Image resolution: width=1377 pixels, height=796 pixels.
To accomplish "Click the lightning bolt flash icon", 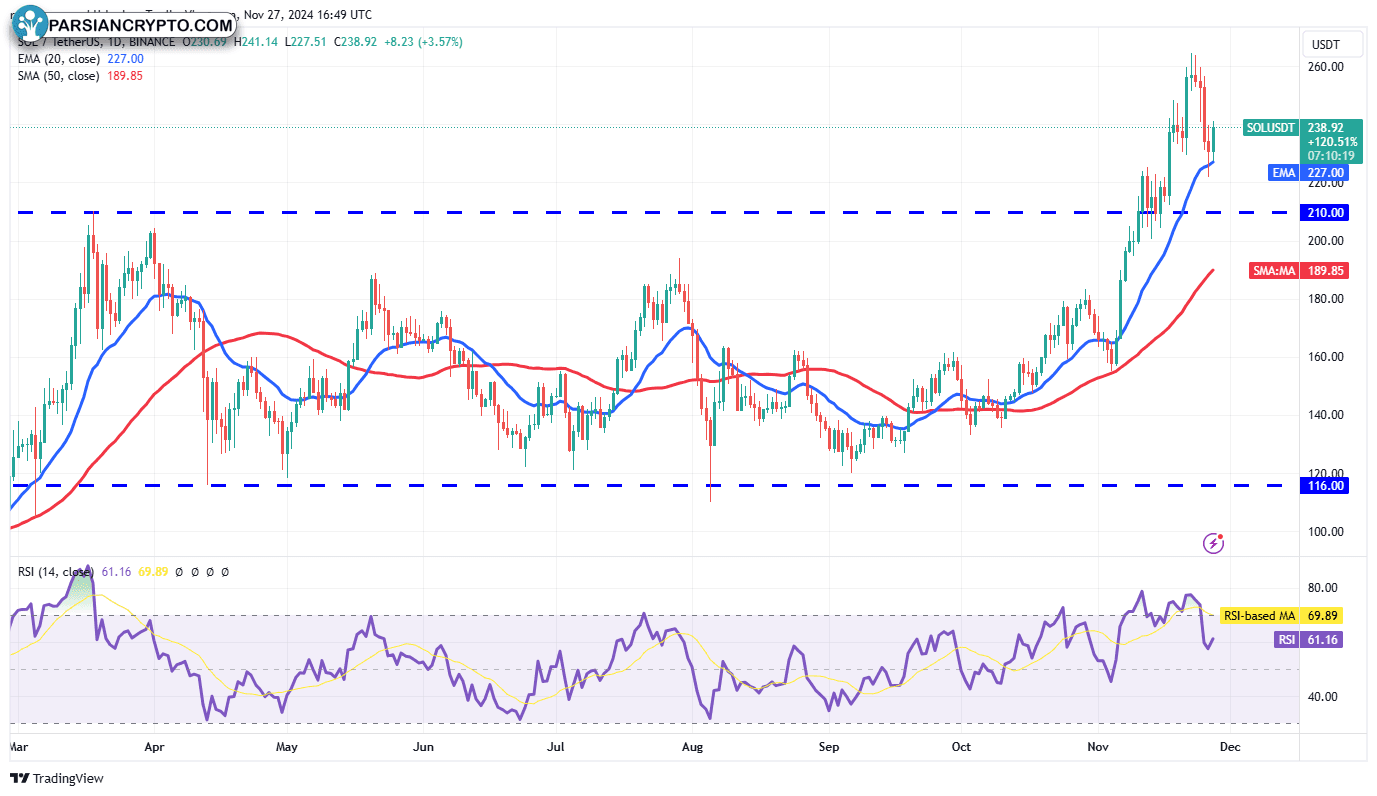I will 1213,543.
